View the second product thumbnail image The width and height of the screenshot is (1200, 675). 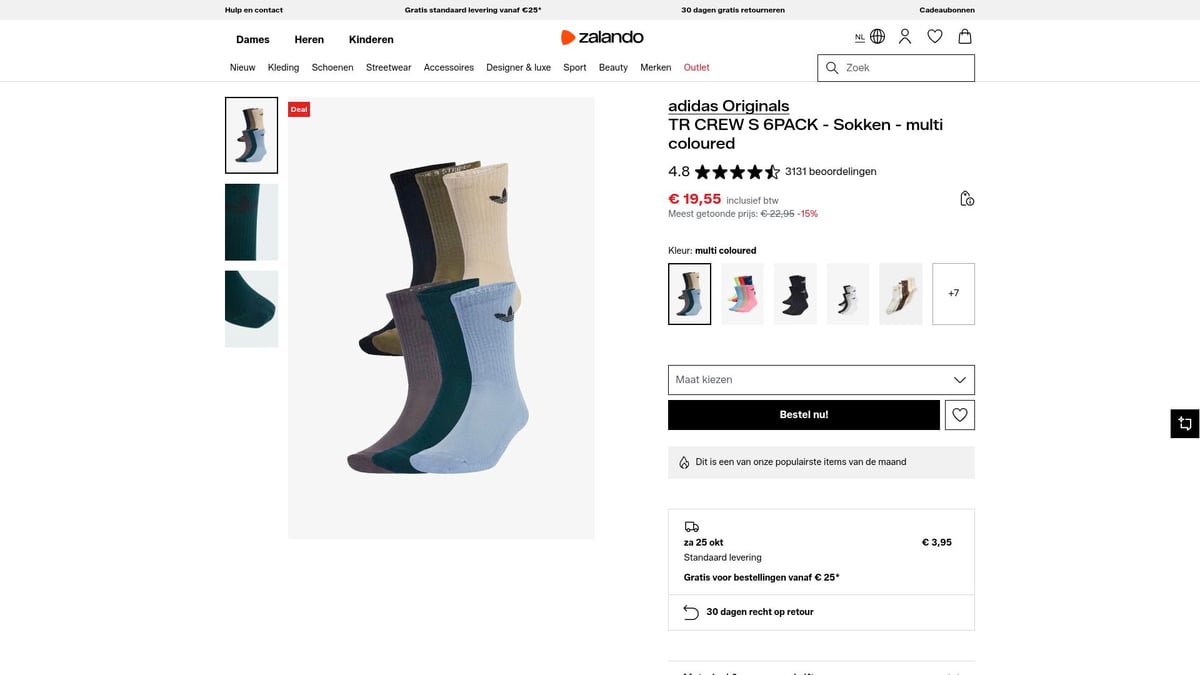(x=251, y=222)
